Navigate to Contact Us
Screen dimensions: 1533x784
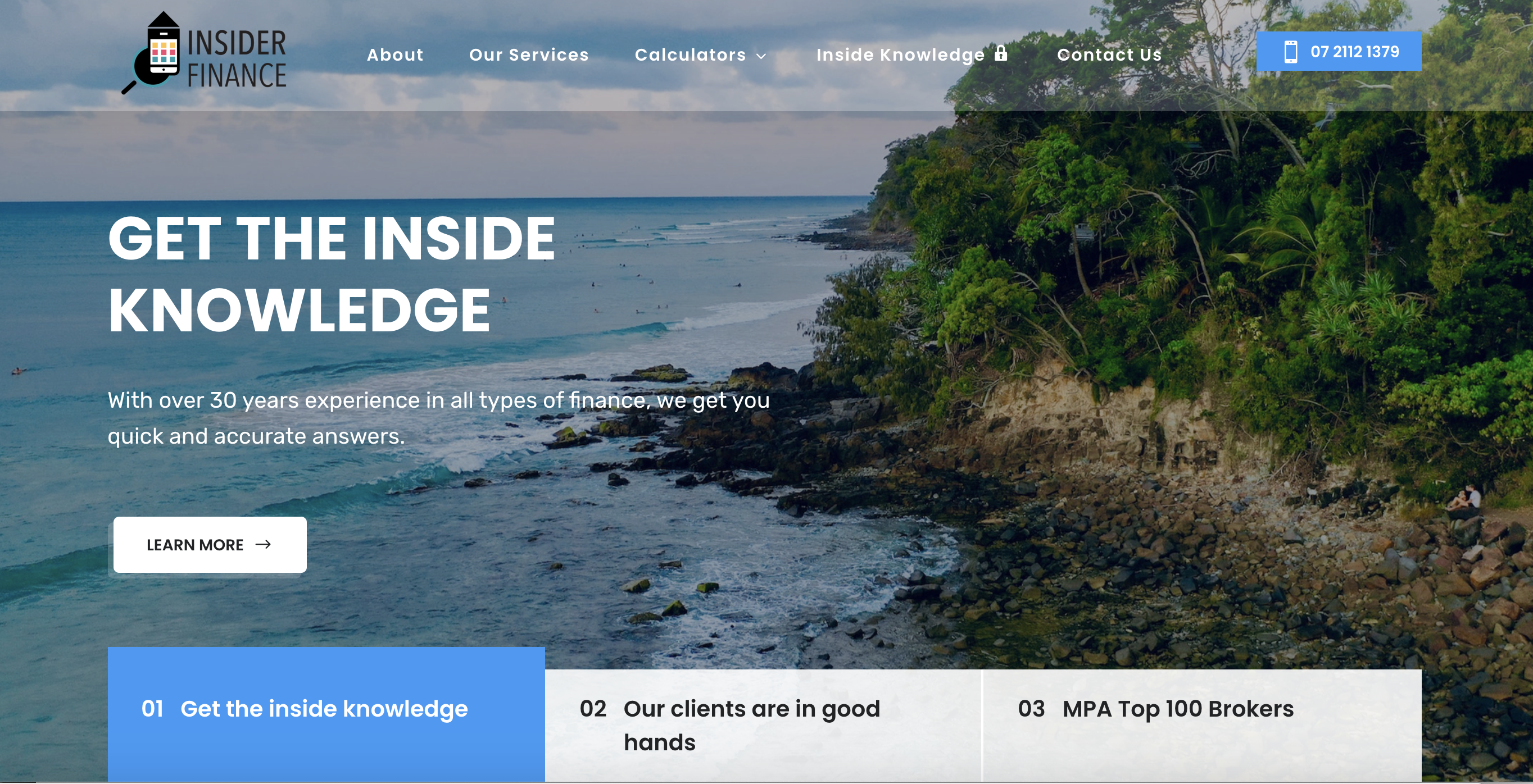pos(1109,54)
